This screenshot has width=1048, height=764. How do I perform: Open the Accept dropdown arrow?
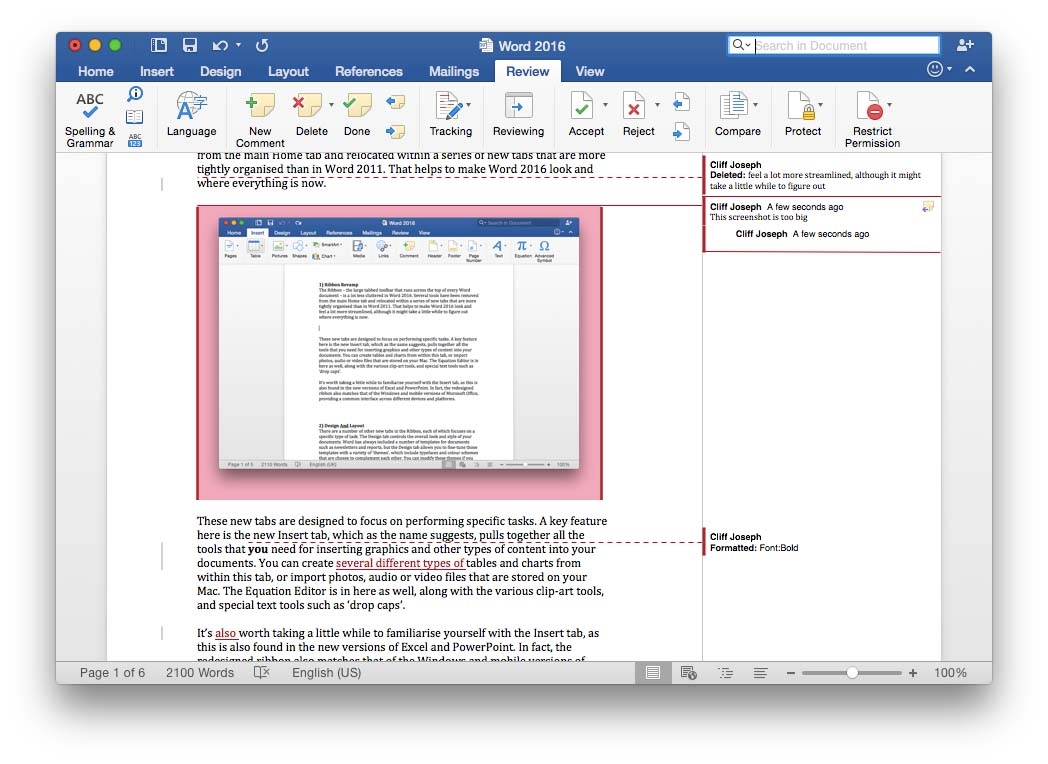coord(606,105)
